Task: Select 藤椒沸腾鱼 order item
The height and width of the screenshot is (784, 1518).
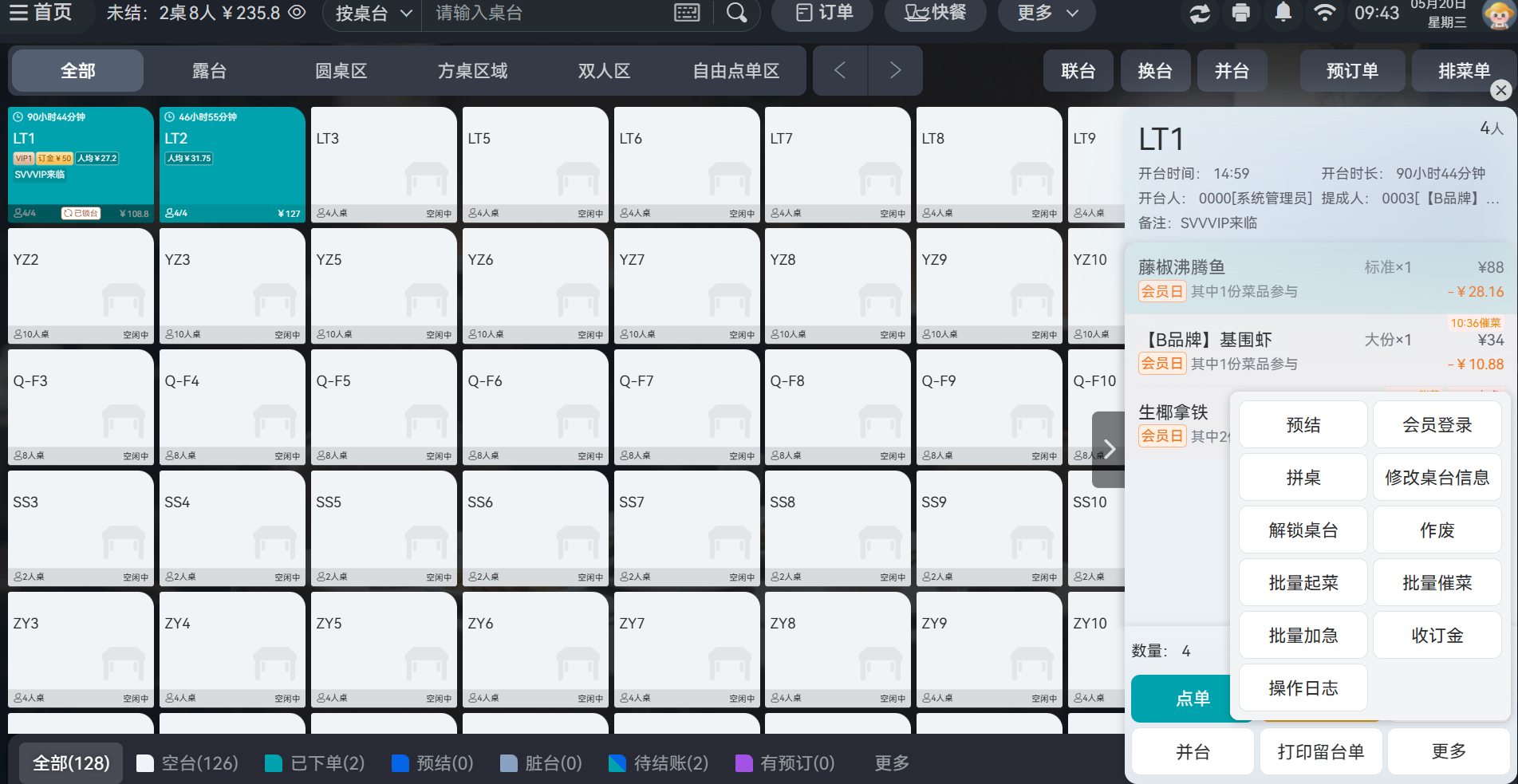Action: click(1321, 278)
